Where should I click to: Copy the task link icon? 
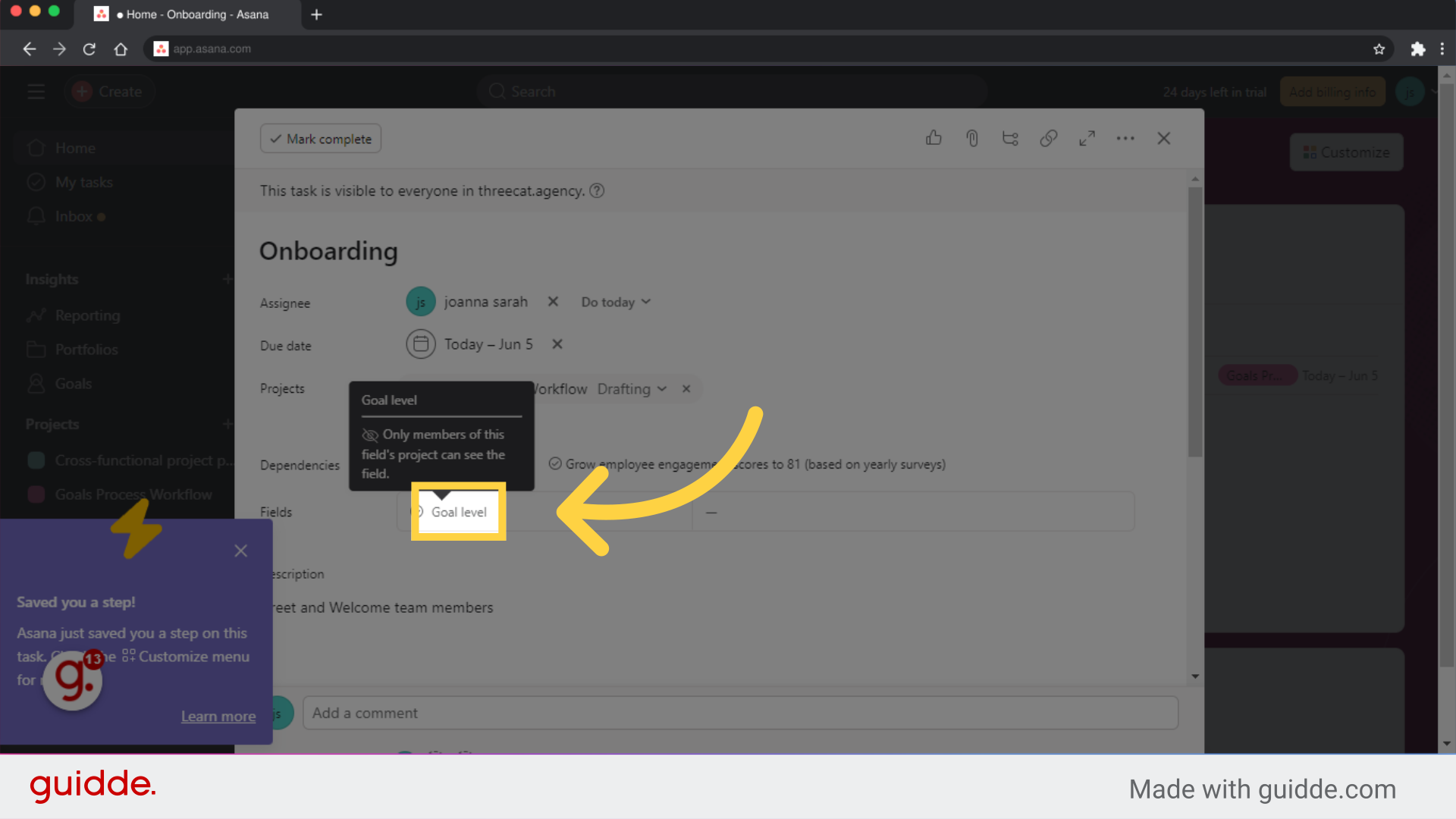pos(1049,138)
